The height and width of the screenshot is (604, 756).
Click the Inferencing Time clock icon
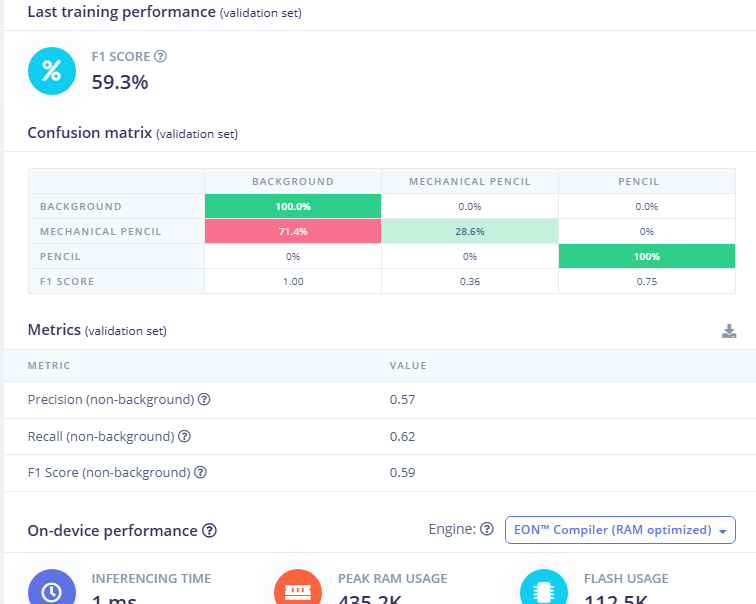[x=52, y=589]
